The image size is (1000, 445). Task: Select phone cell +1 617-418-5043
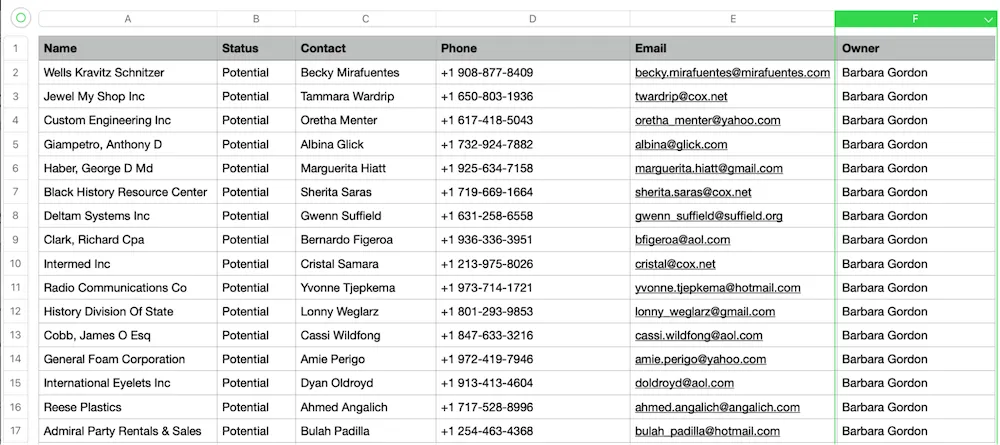click(533, 120)
